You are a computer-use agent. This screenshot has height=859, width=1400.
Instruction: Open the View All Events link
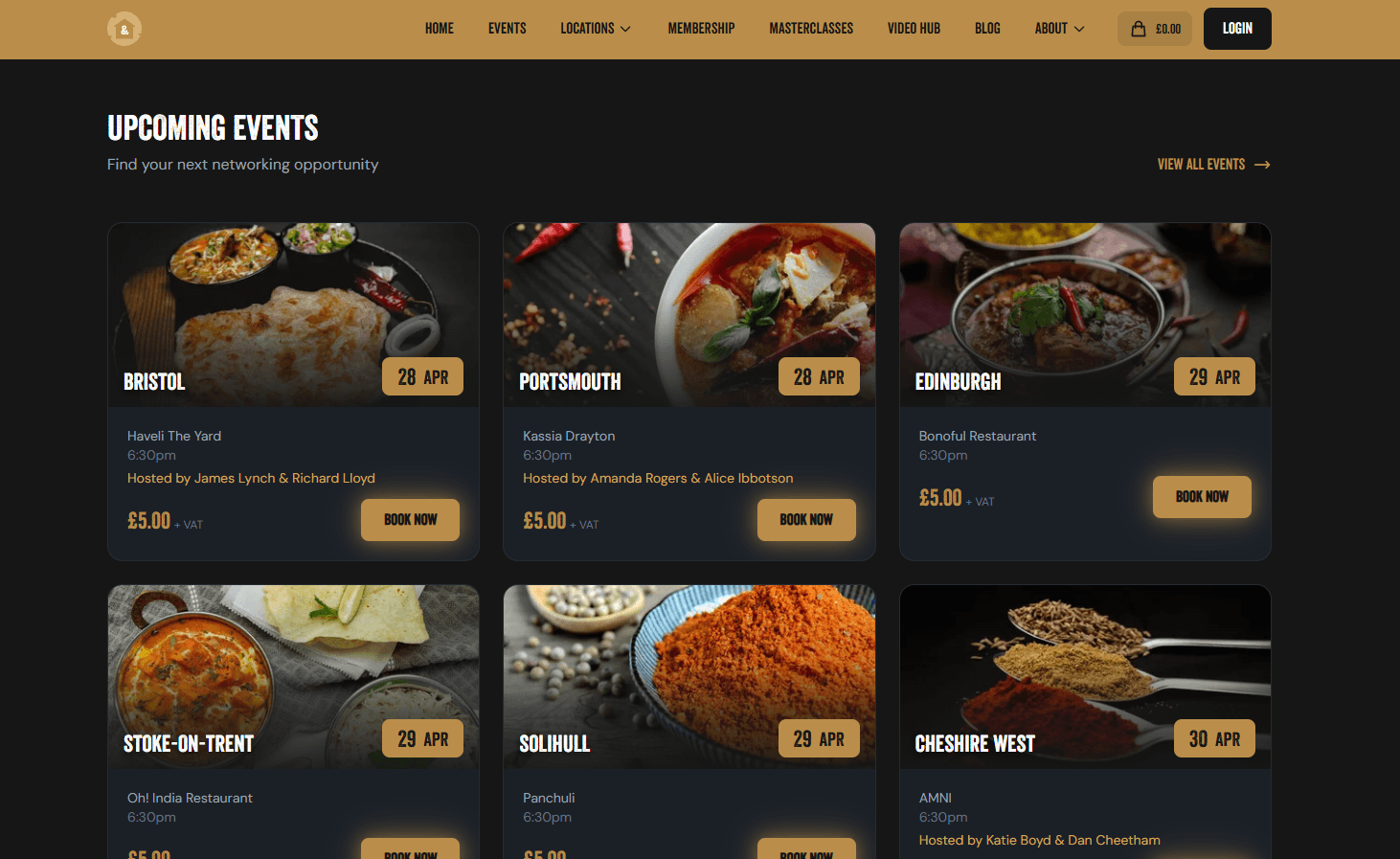(1213, 165)
